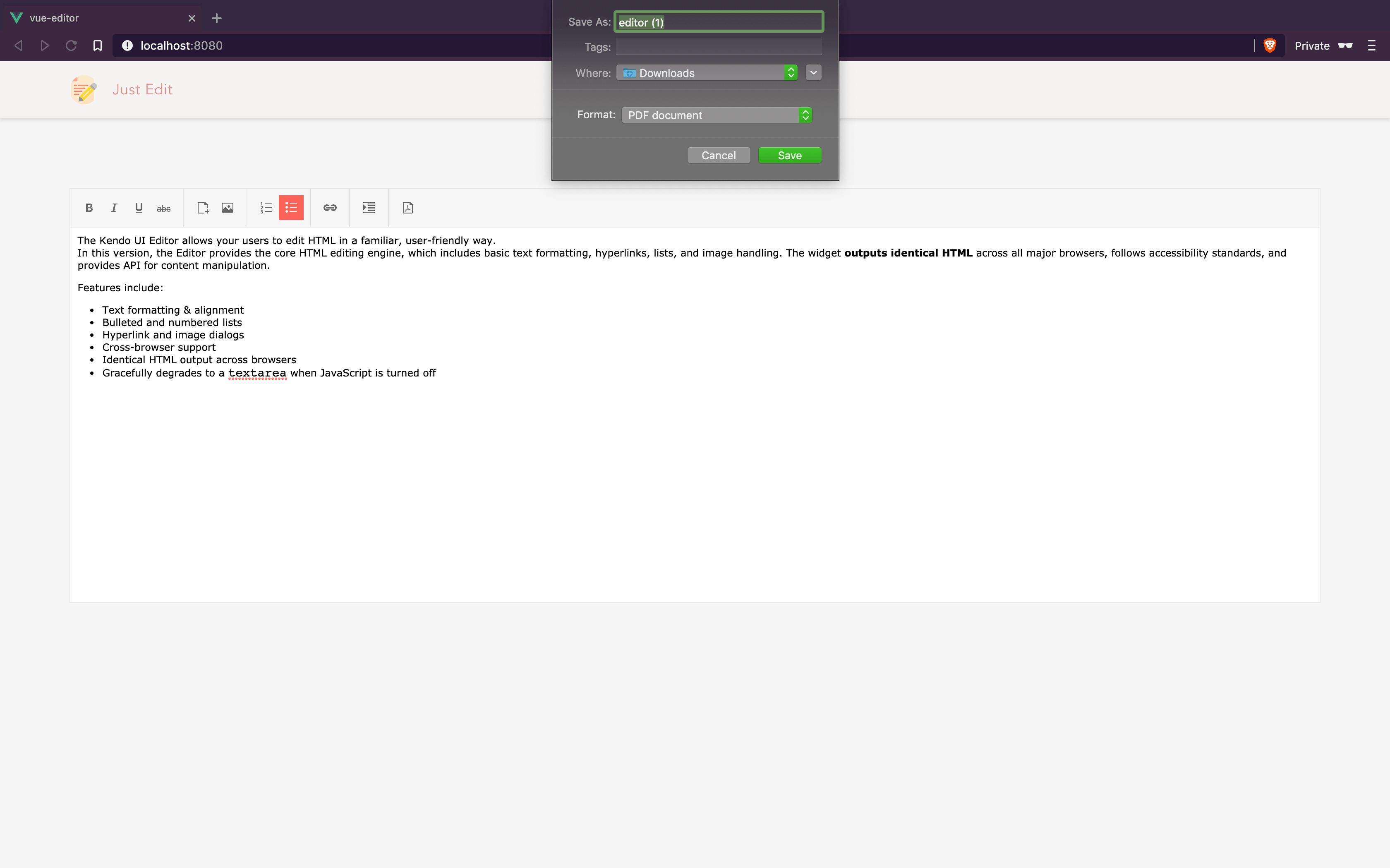Click 'Identical HTML output across browsers' item
Screen dimensions: 1390x868
pos(199,360)
